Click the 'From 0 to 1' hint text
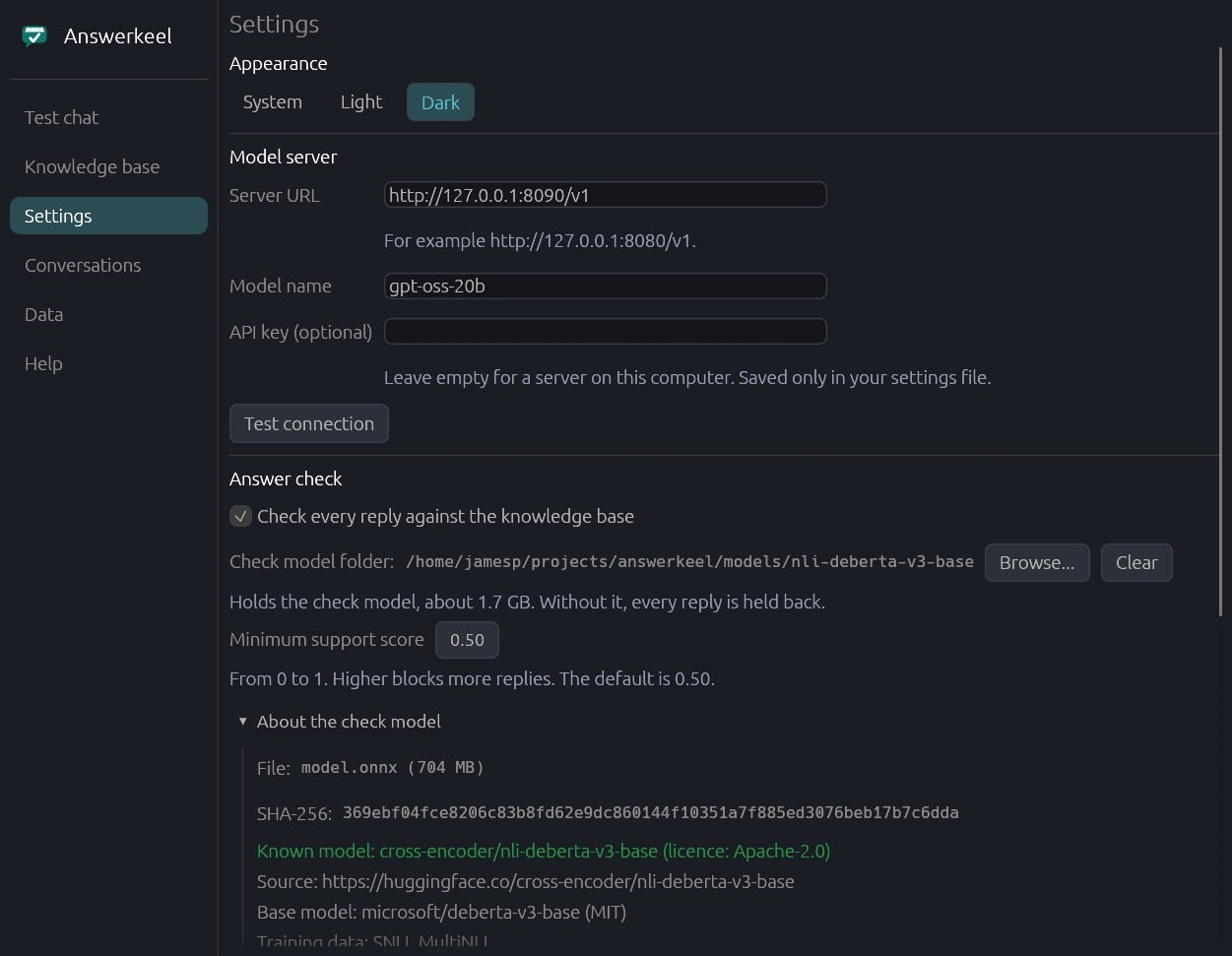 pos(472,678)
